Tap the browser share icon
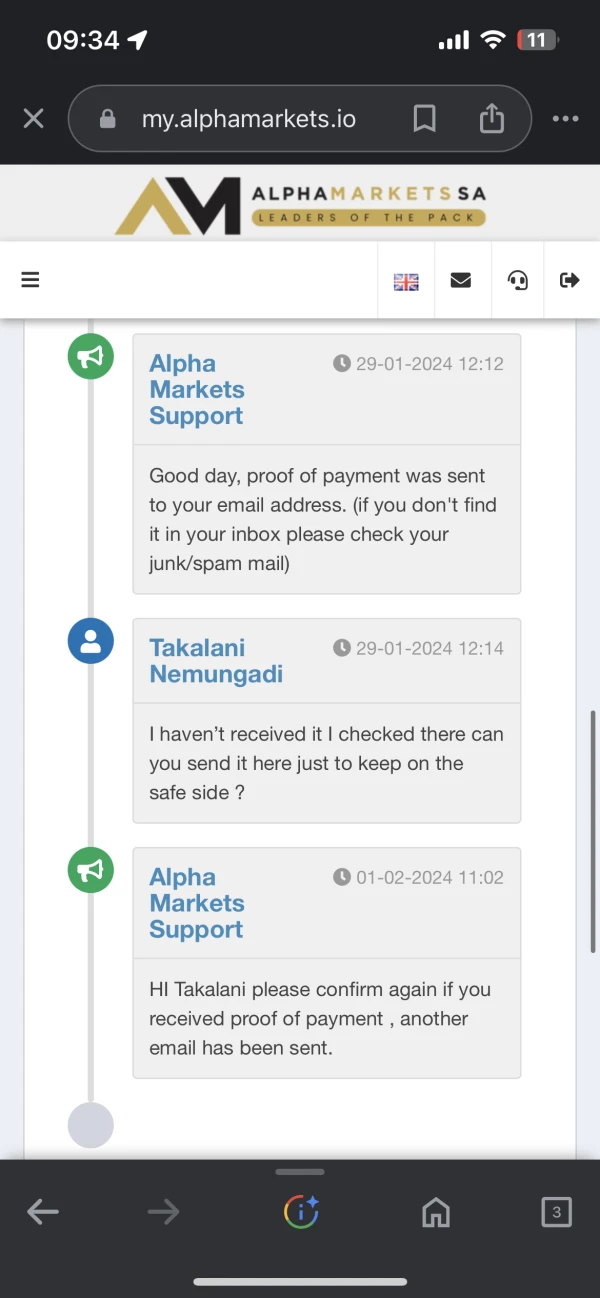The image size is (600, 1298). point(491,119)
